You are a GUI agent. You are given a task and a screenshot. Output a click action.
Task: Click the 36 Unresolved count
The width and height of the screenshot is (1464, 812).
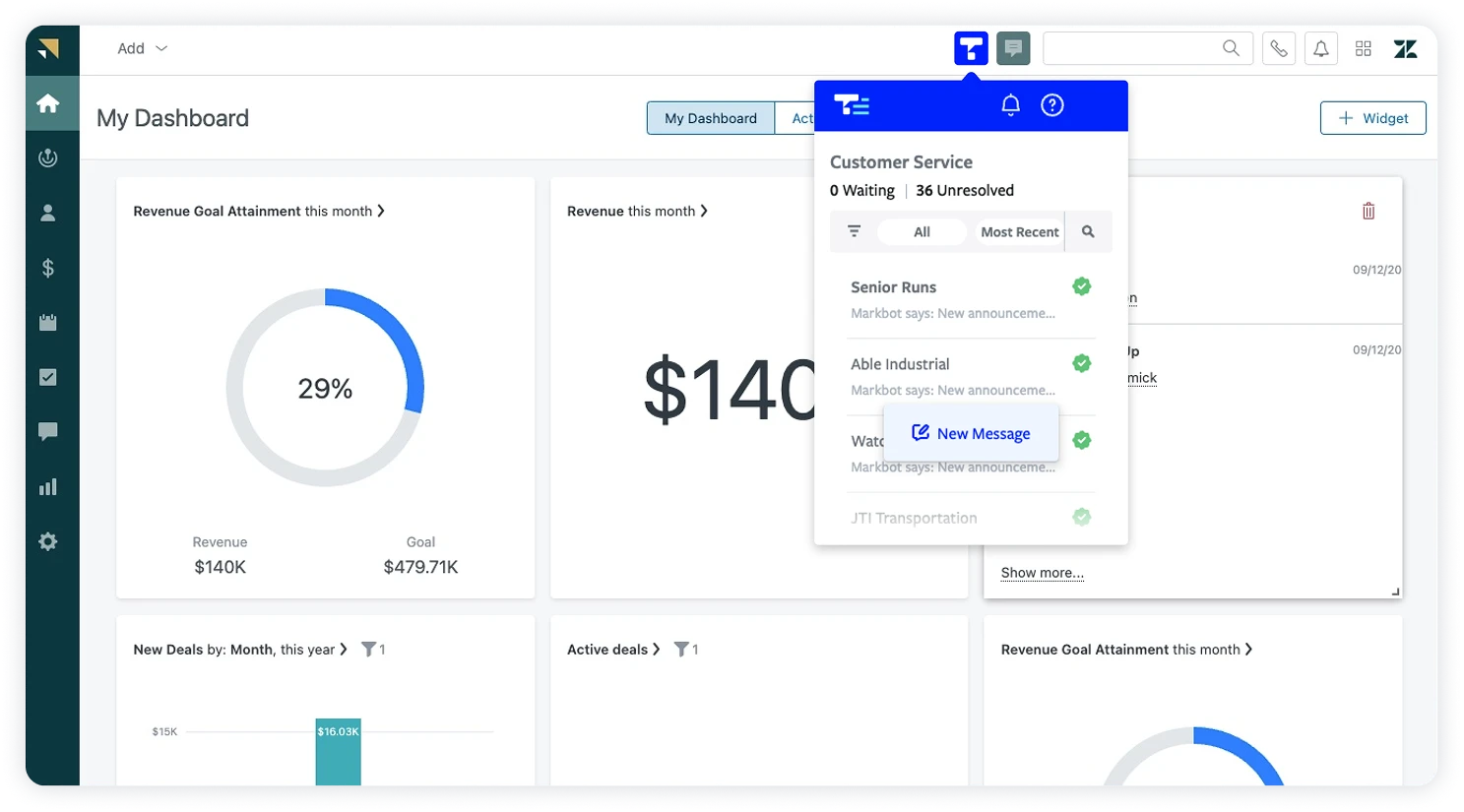965,190
